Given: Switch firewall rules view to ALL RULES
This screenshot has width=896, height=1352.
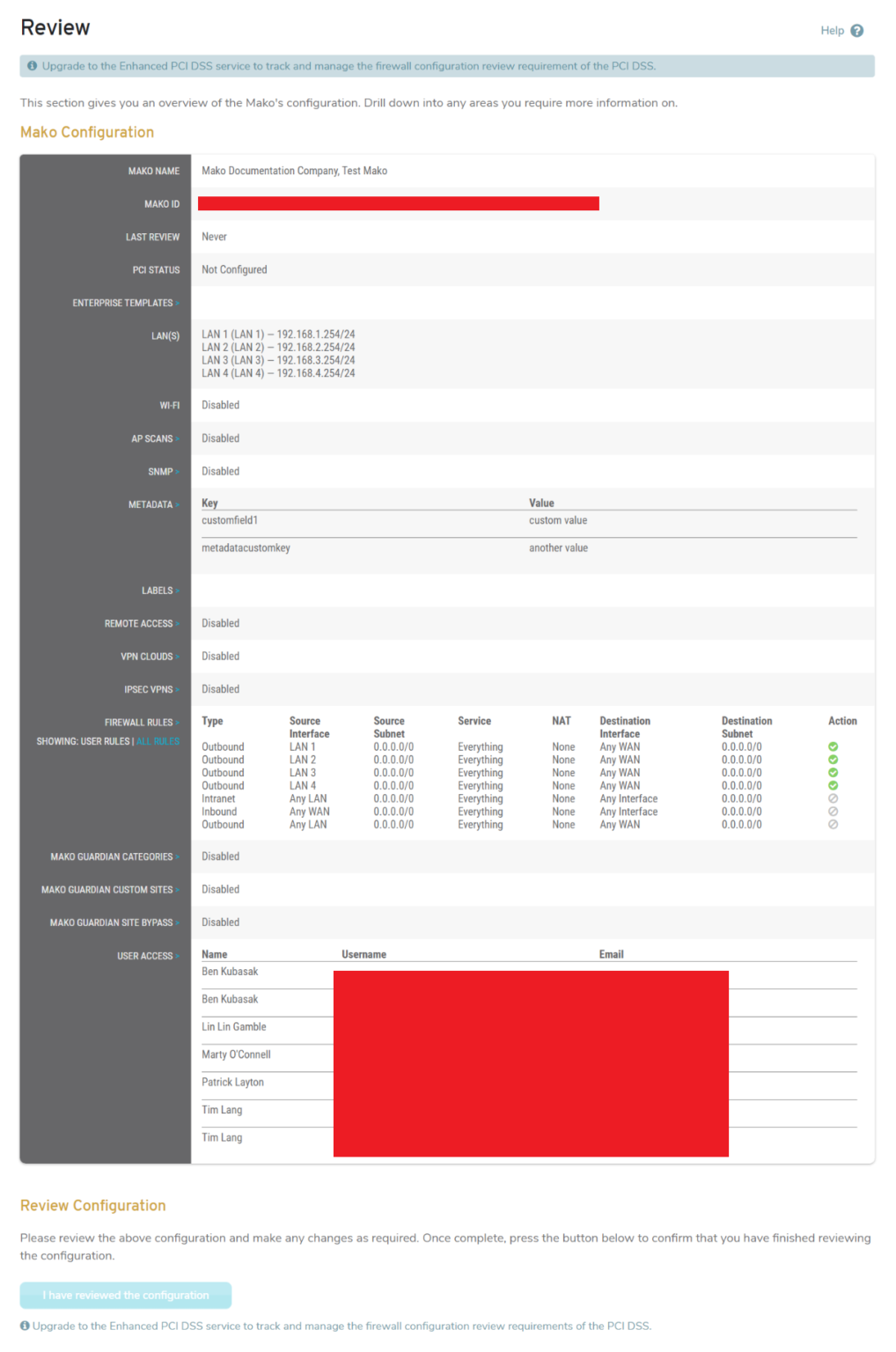Looking at the screenshot, I should click(158, 741).
